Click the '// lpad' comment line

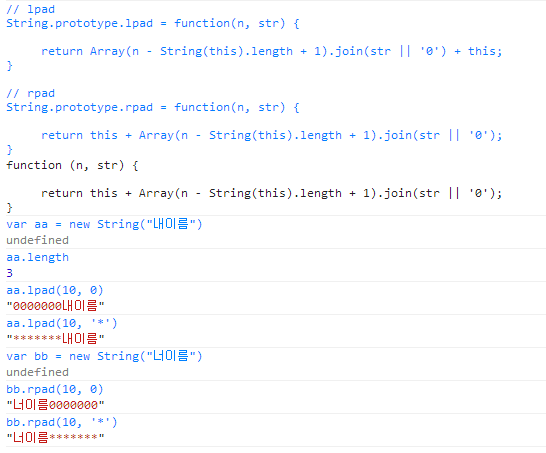(x=31, y=9)
